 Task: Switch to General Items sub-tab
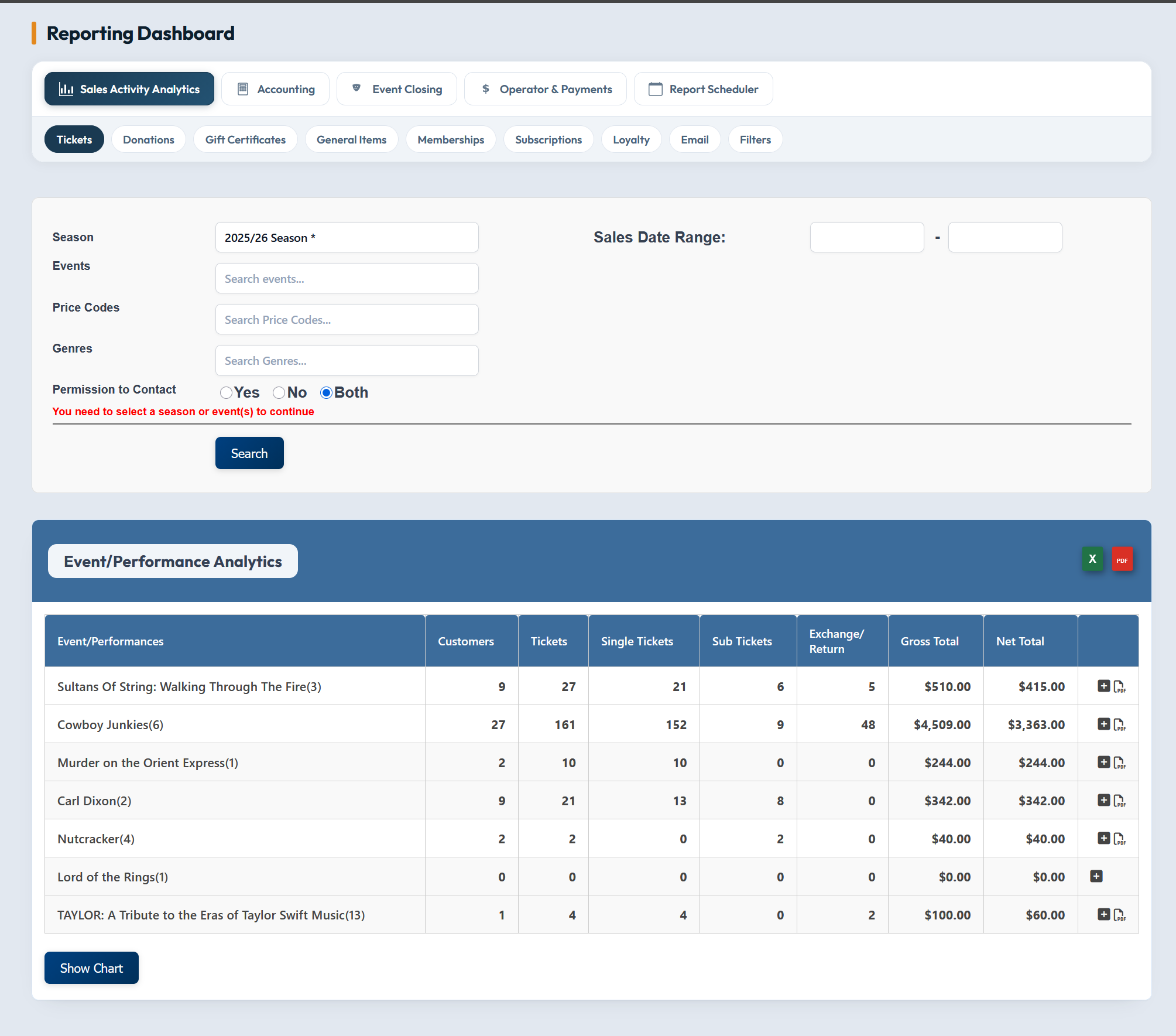coord(351,139)
